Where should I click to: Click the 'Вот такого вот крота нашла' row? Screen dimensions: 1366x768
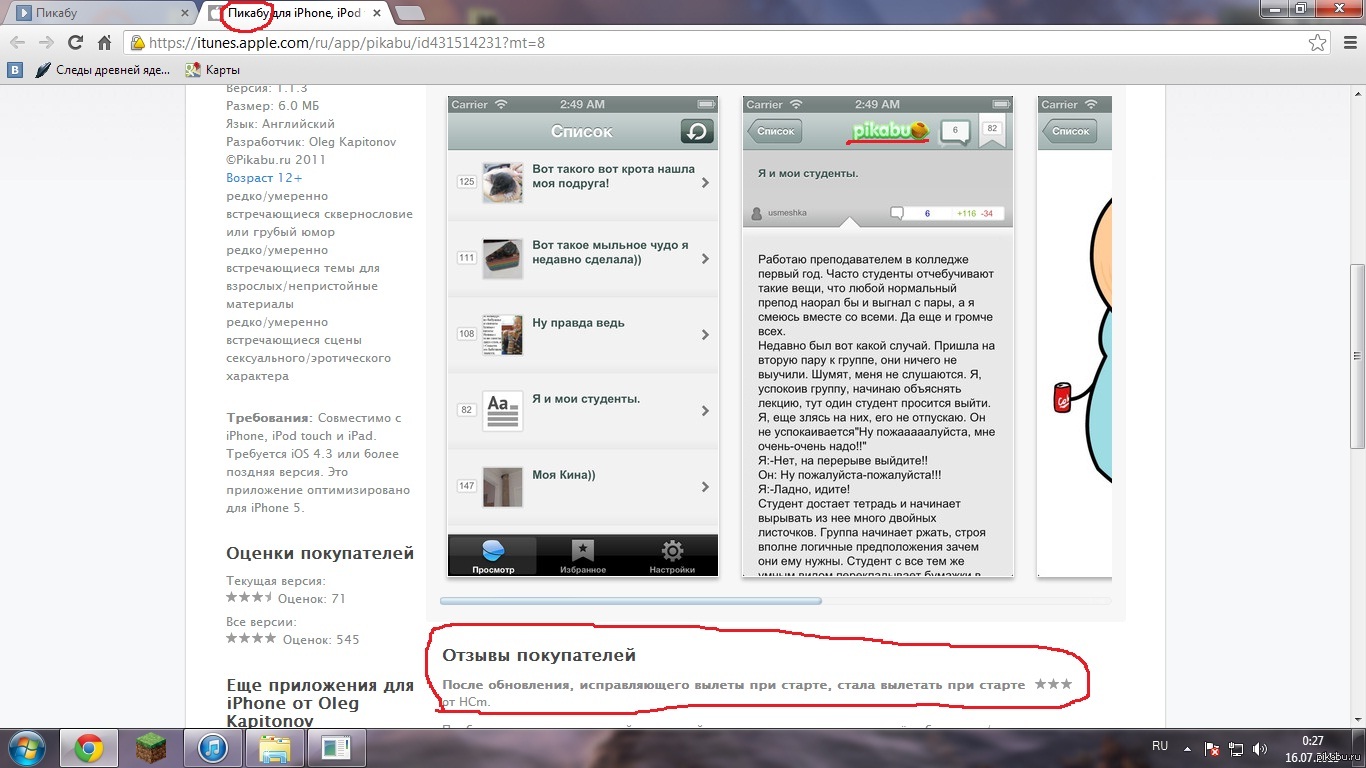coord(583,183)
